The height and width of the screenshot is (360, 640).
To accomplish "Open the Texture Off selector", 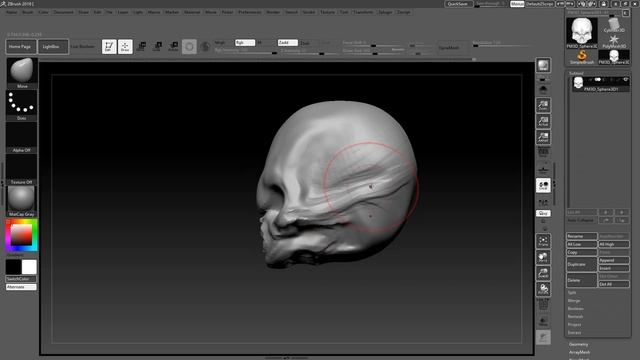I will click(22, 169).
